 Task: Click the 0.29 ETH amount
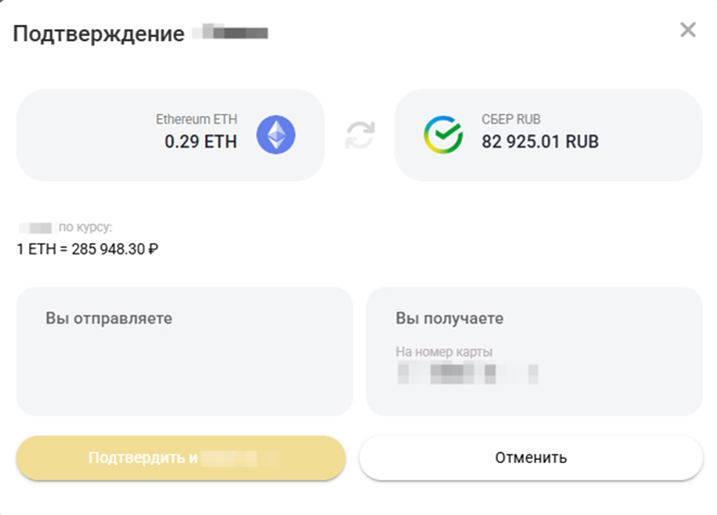[x=200, y=142]
